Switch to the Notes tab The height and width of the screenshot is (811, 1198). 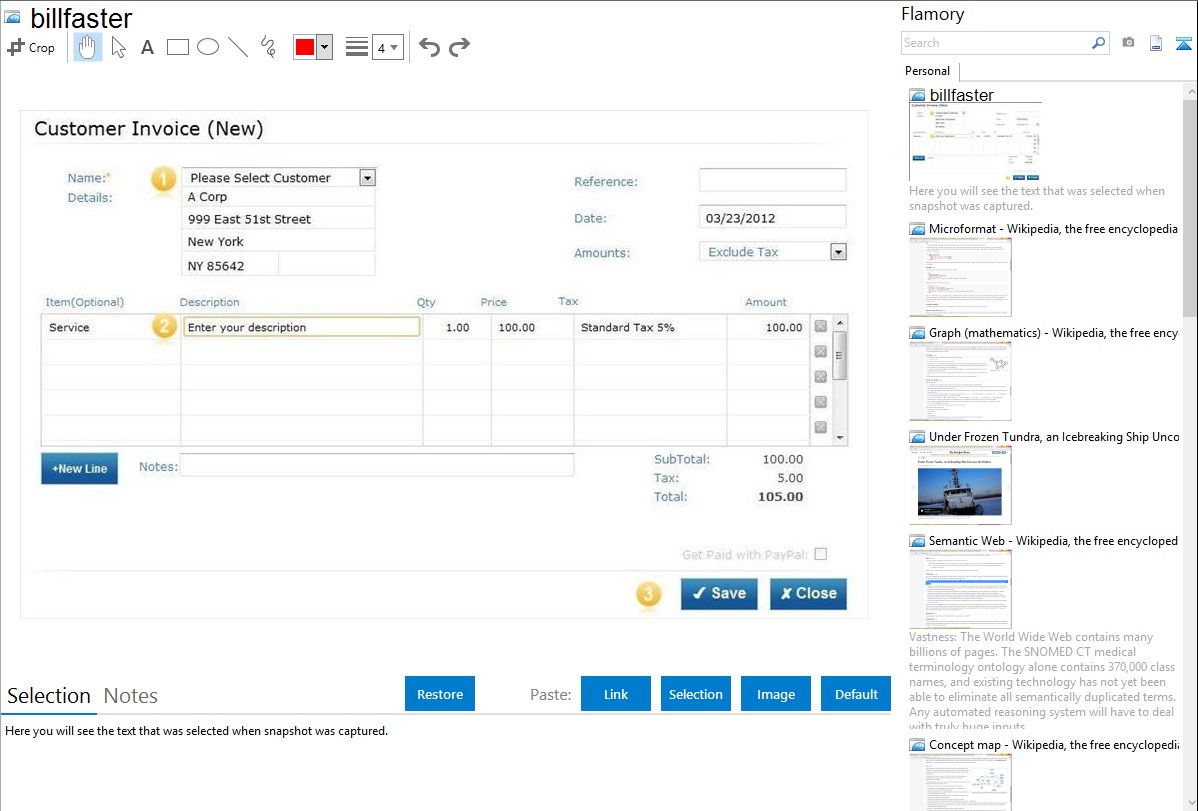tap(131, 696)
